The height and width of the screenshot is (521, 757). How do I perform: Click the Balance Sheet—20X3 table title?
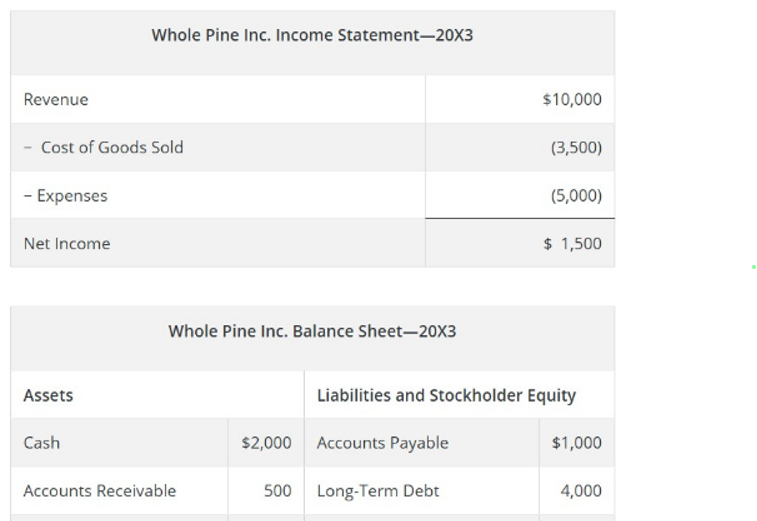[312, 330]
